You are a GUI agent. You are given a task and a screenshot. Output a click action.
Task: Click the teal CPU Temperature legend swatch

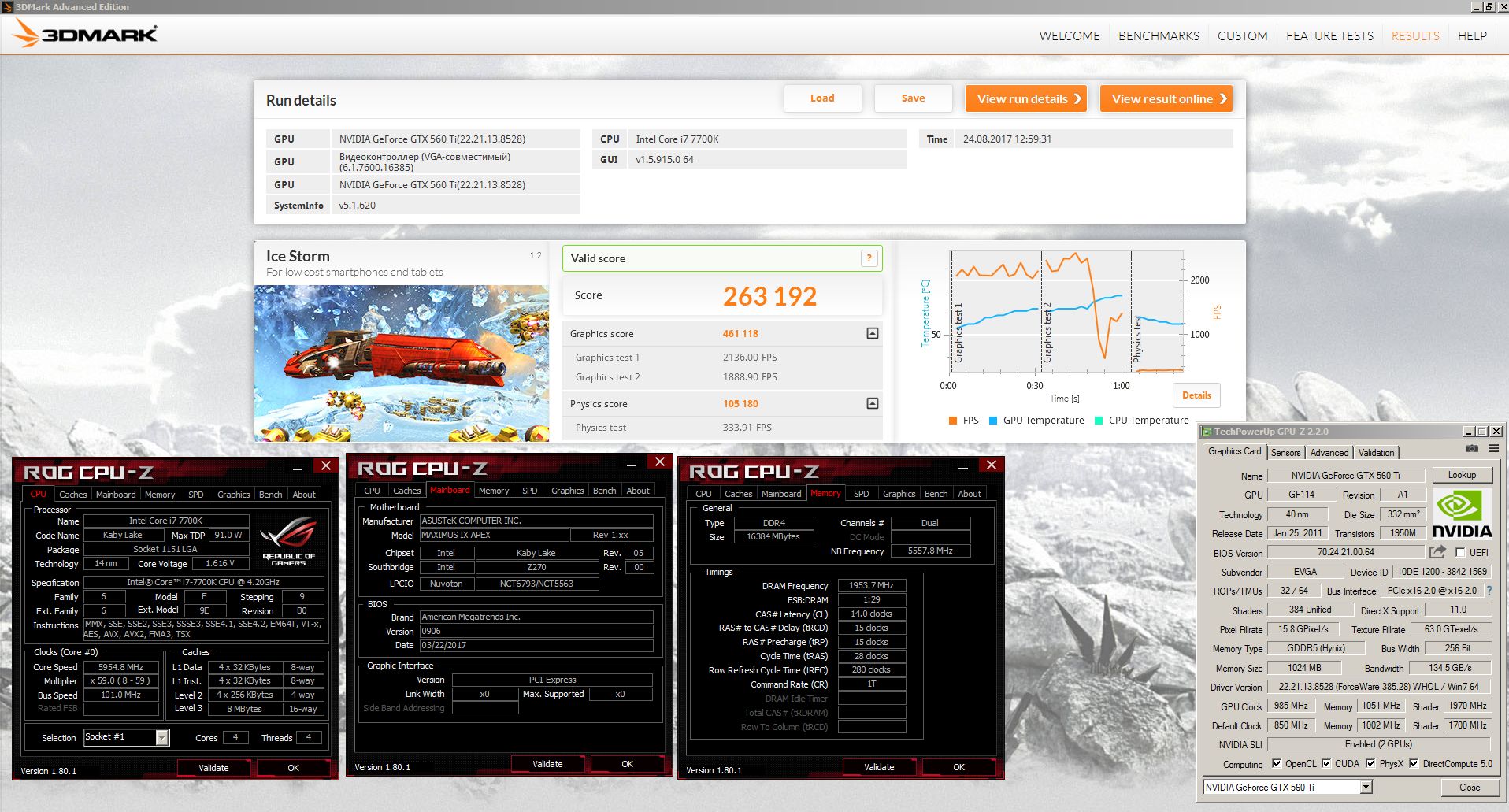(1099, 421)
